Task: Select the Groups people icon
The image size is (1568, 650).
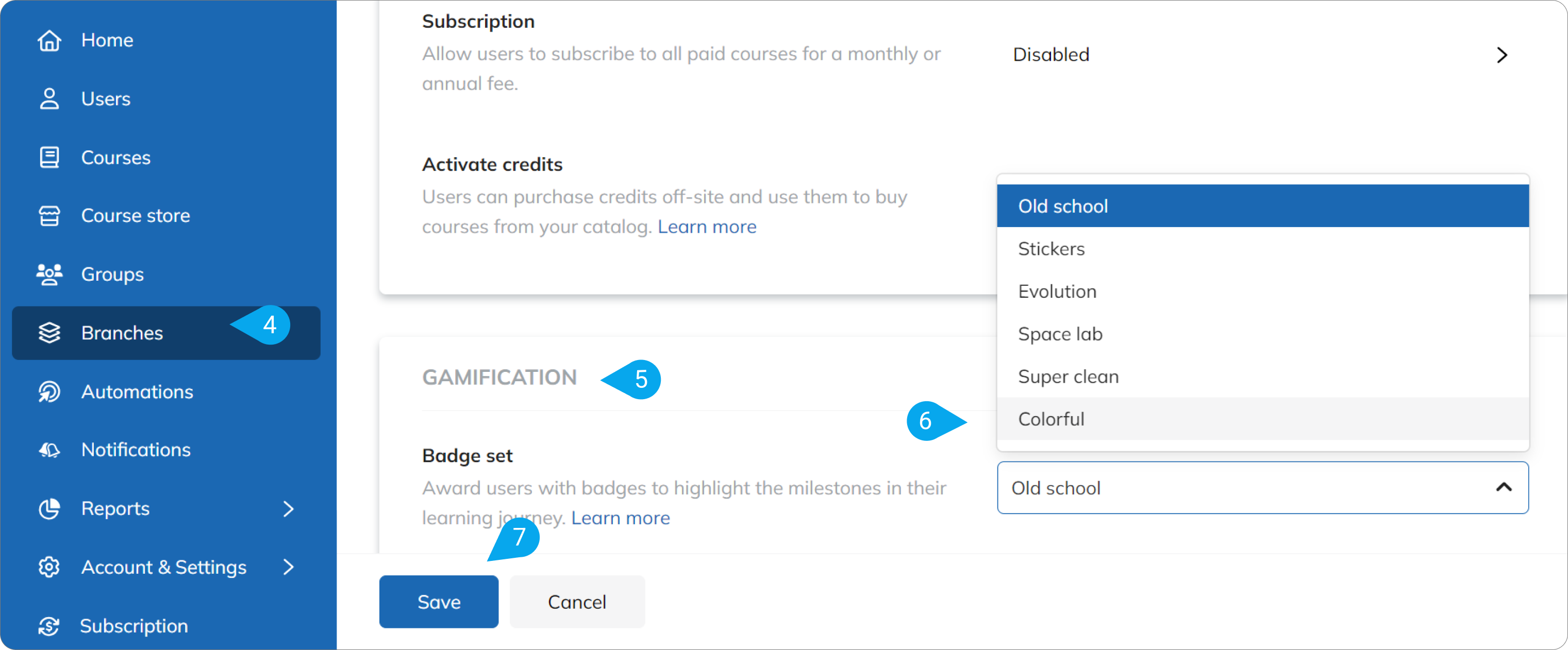Action: [49, 274]
